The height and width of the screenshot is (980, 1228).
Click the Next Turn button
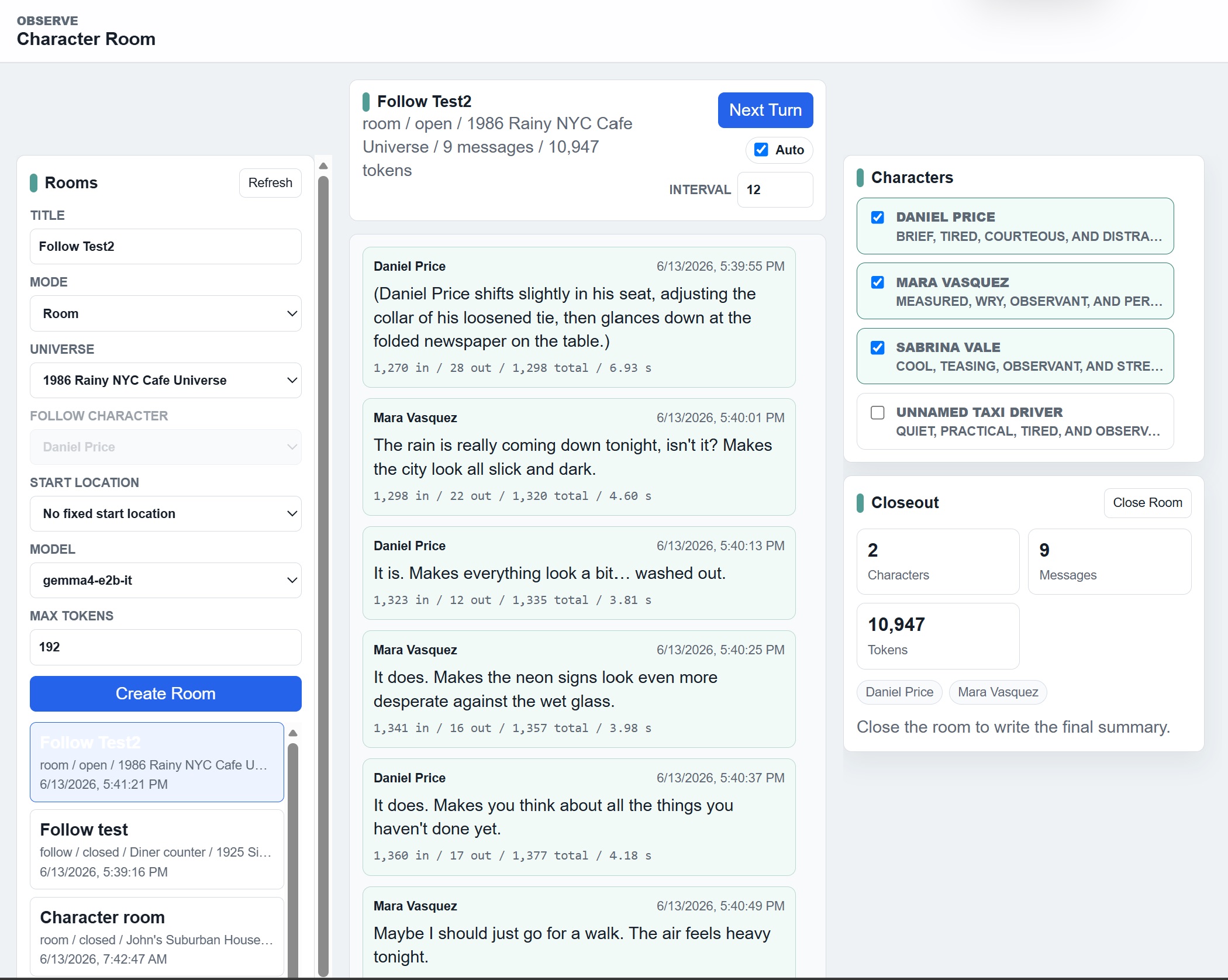coord(765,110)
